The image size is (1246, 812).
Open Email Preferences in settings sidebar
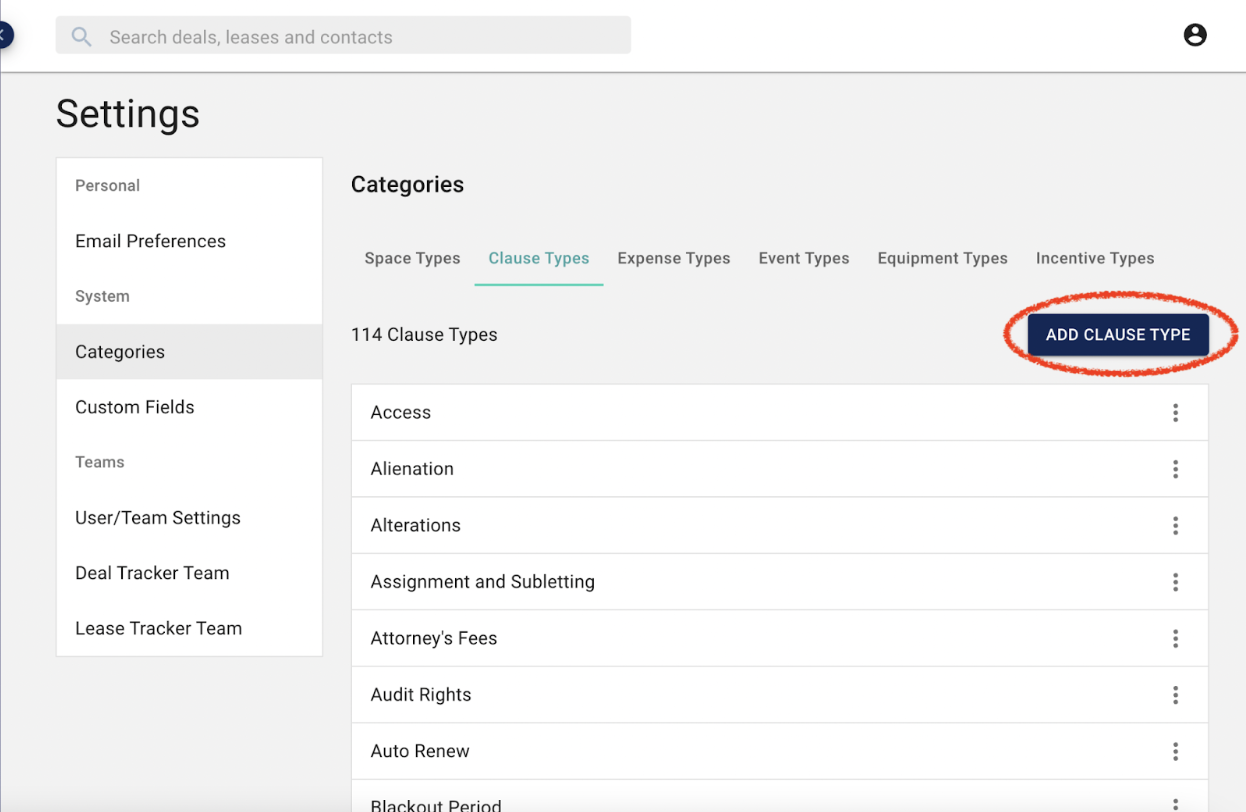(x=150, y=241)
